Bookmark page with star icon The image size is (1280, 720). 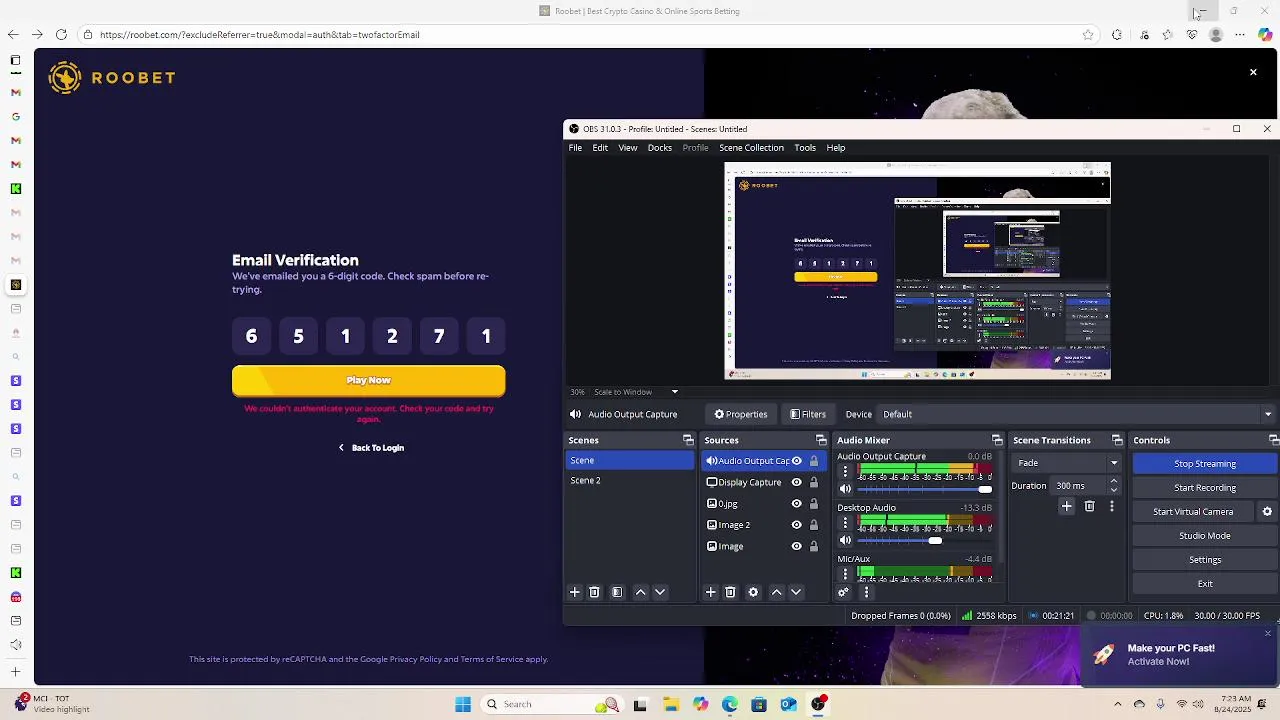coord(1088,35)
